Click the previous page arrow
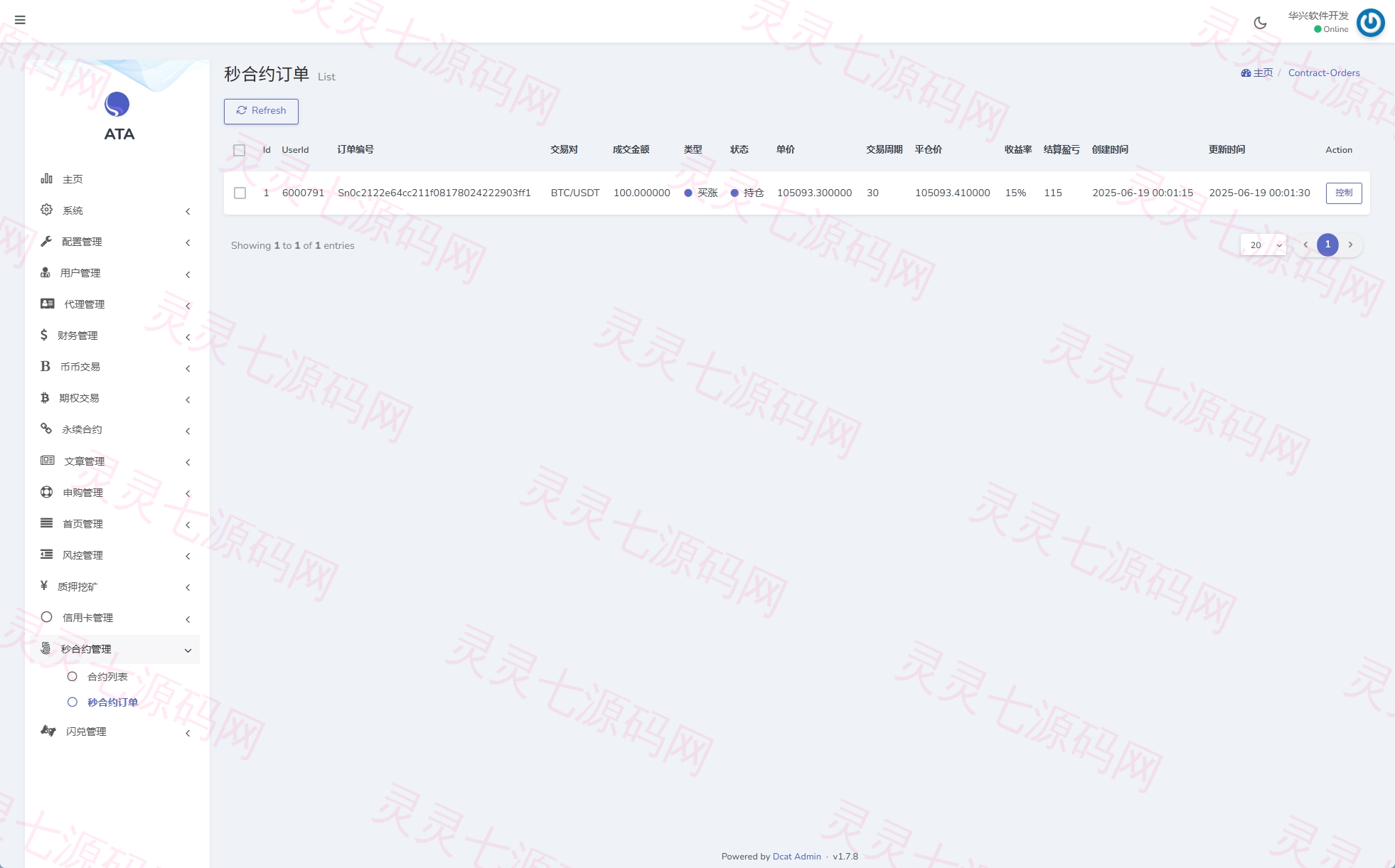This screenshot has height=868, width=1395. (1305, 245)
